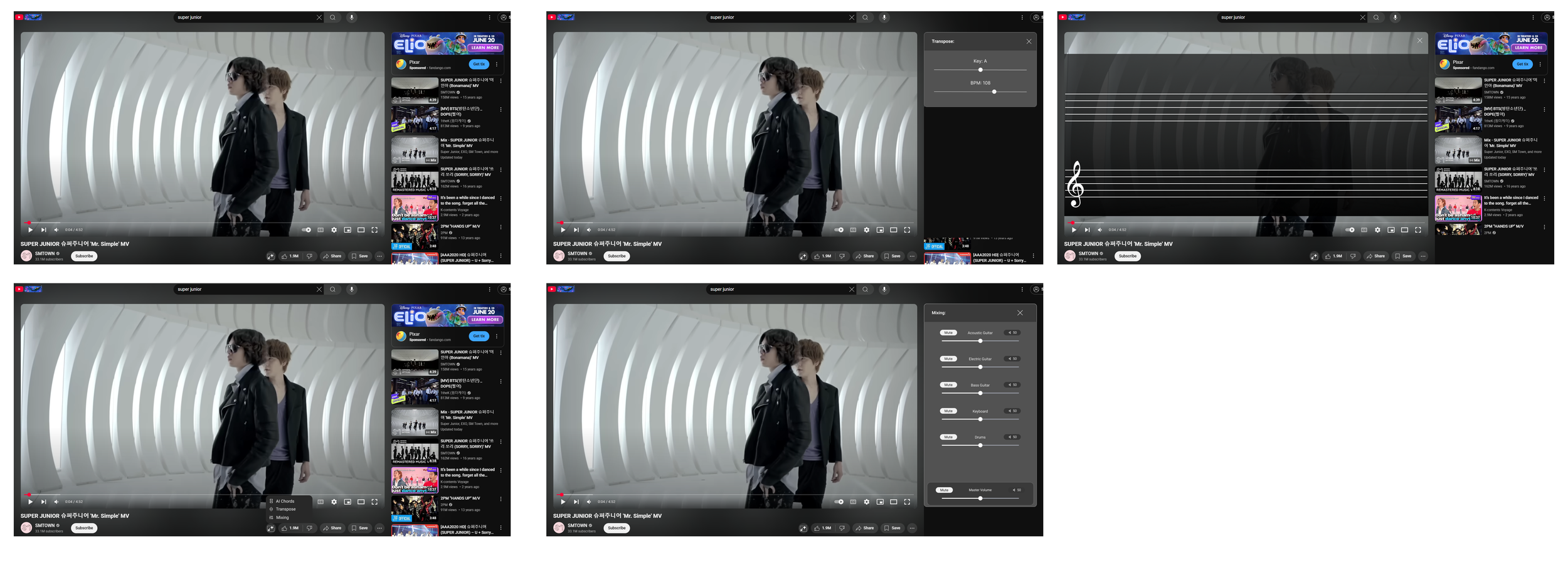Open more actions ellipsis in Mixing screen
Viewport: 1568px width, 563px height.
click(912, 528)
